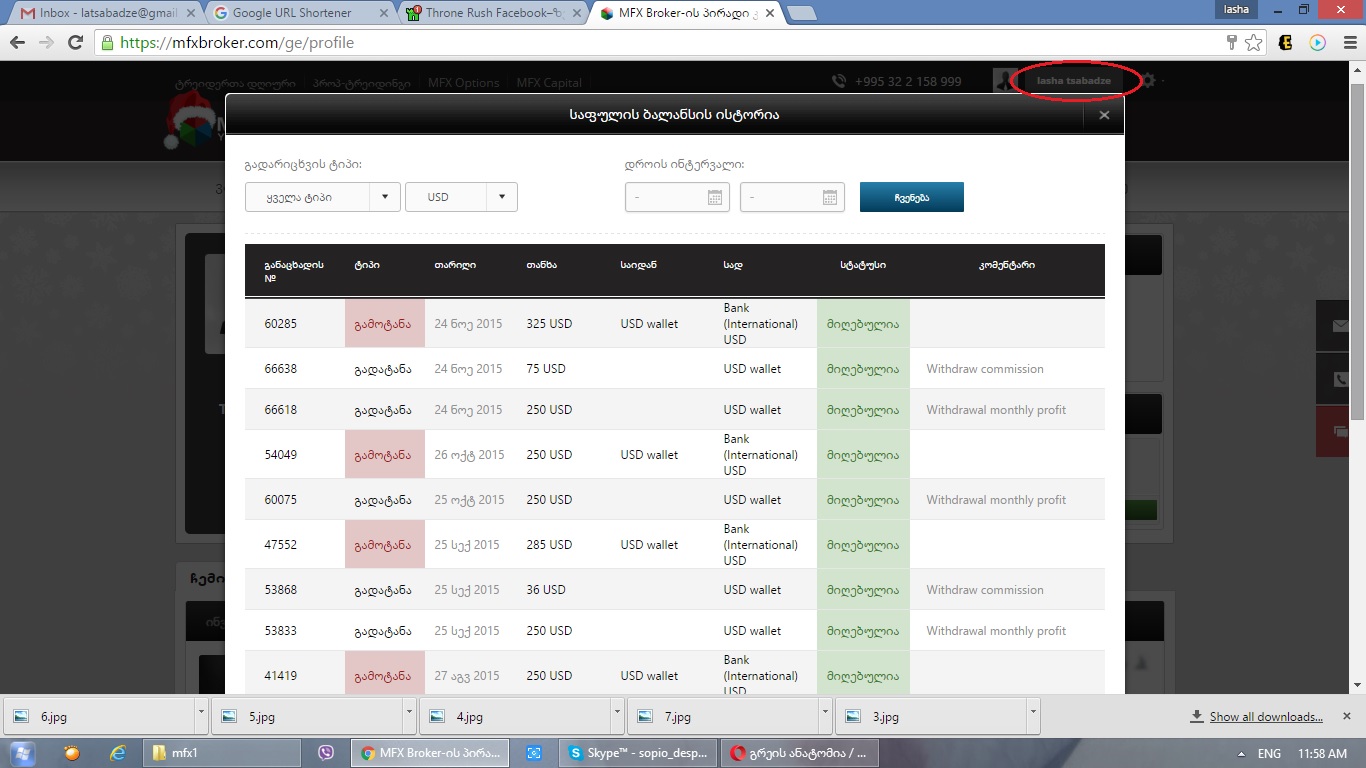Click the ENG language indicator
1366x768 pixels.
coord(1269,754)
